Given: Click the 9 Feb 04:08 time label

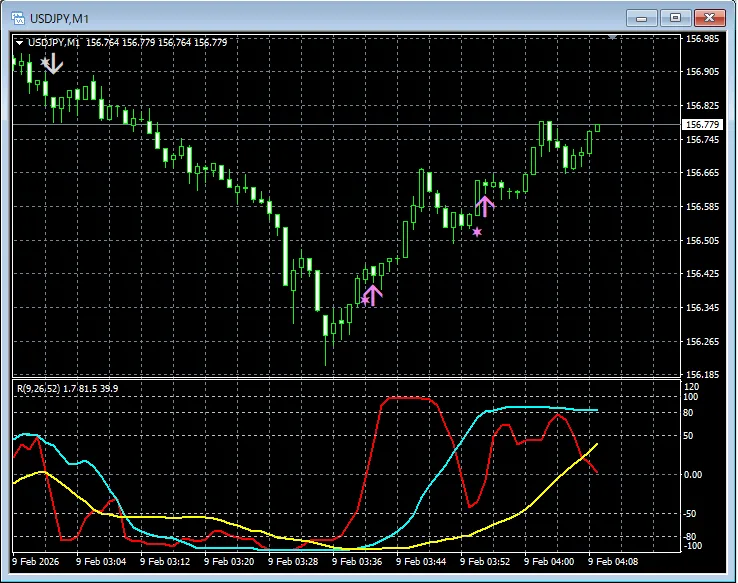Looking at the screenshot, I should pos(611,562).
